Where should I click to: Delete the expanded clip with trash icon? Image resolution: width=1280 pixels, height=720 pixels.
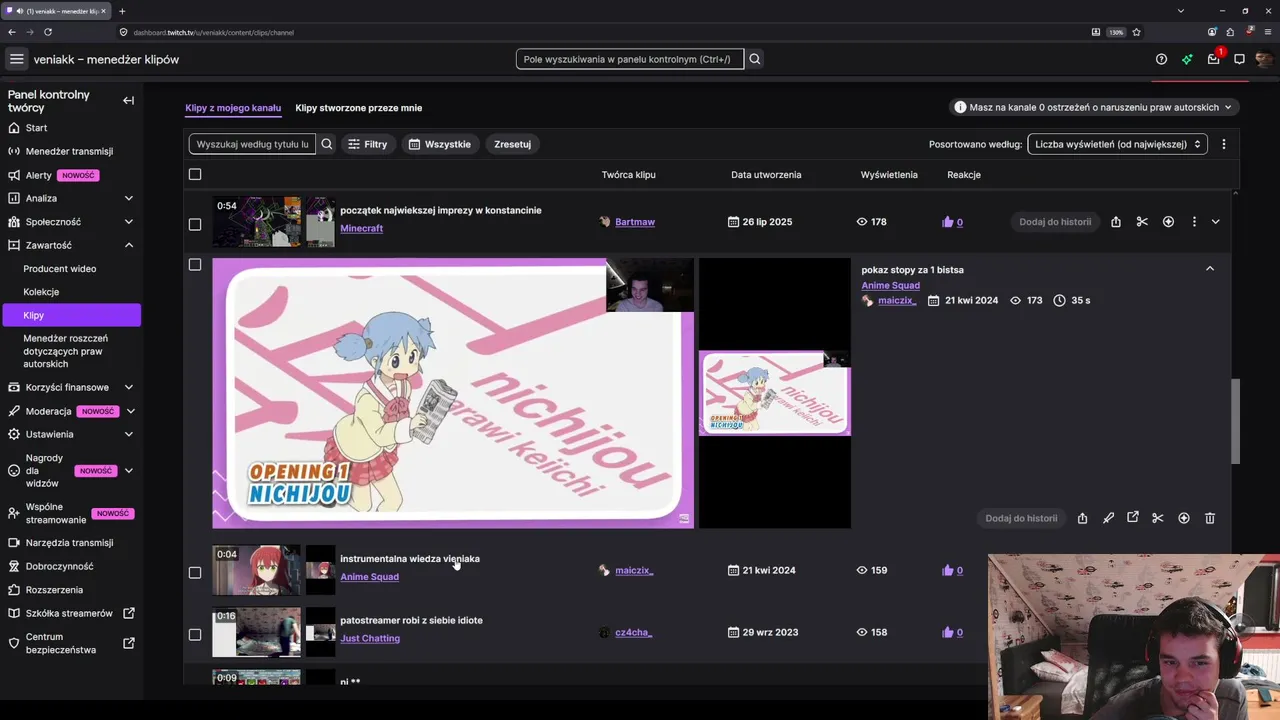coord(1210,518)
